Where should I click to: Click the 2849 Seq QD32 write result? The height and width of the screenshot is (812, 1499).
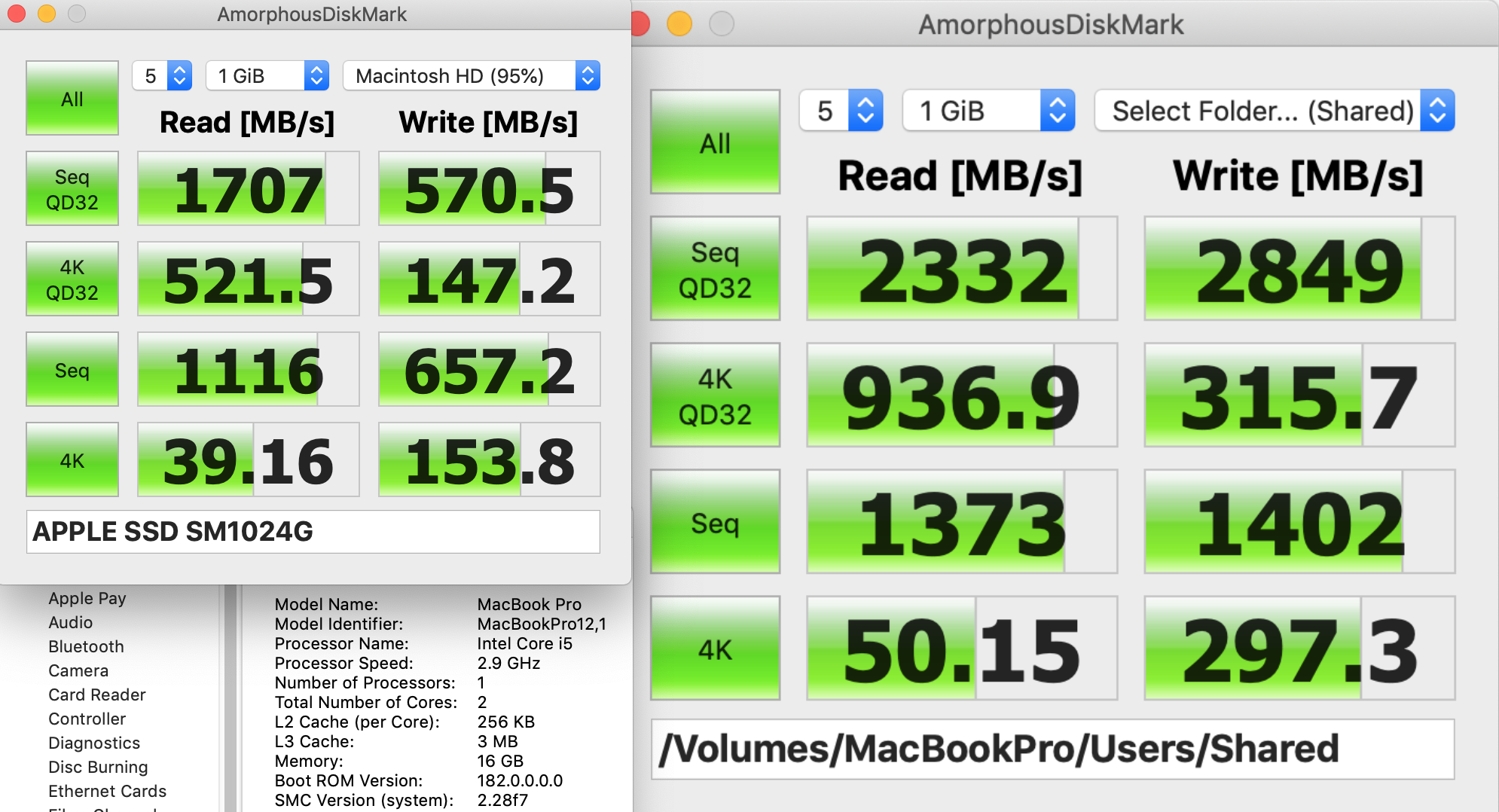(x=1299, y=269)
